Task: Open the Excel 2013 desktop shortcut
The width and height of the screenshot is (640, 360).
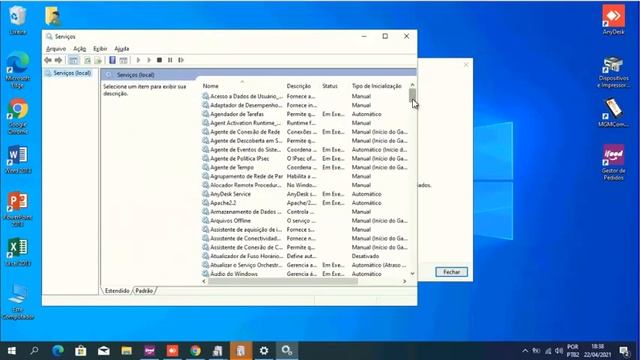Action: pos(18,252)
